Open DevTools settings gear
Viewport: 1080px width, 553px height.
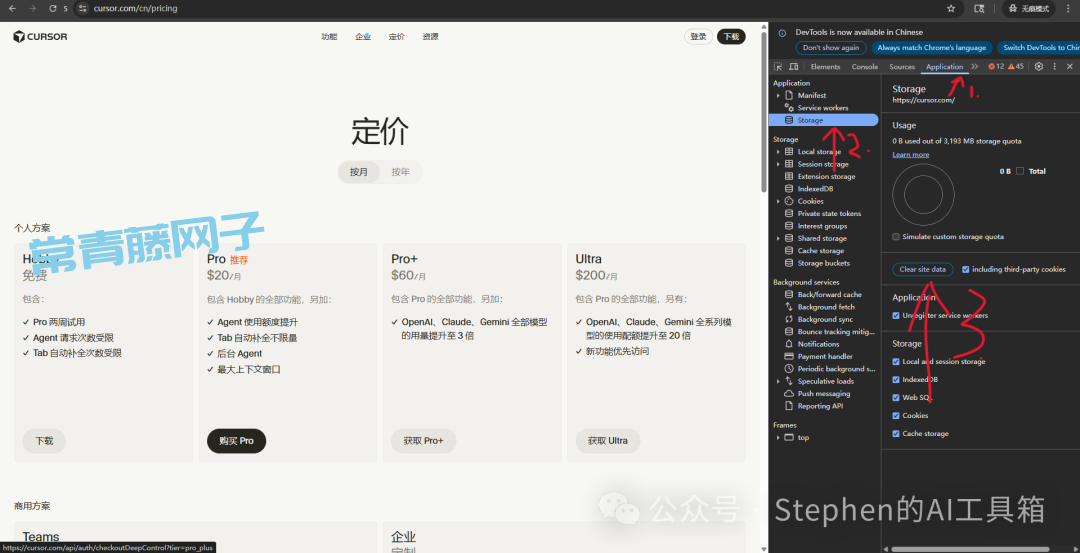1039,67
